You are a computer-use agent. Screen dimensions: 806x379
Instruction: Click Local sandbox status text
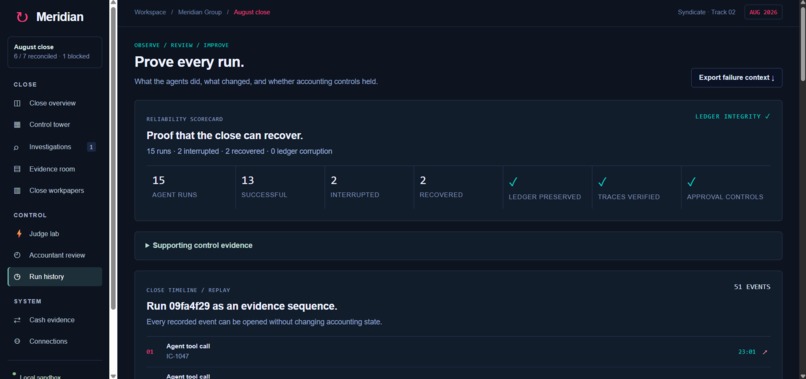point(40,377)
